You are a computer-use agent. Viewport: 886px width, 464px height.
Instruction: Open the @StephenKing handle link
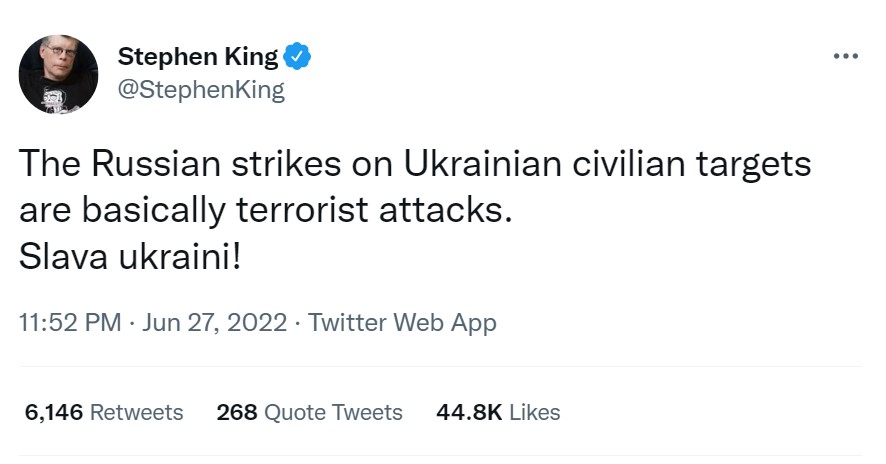(200, 90)
